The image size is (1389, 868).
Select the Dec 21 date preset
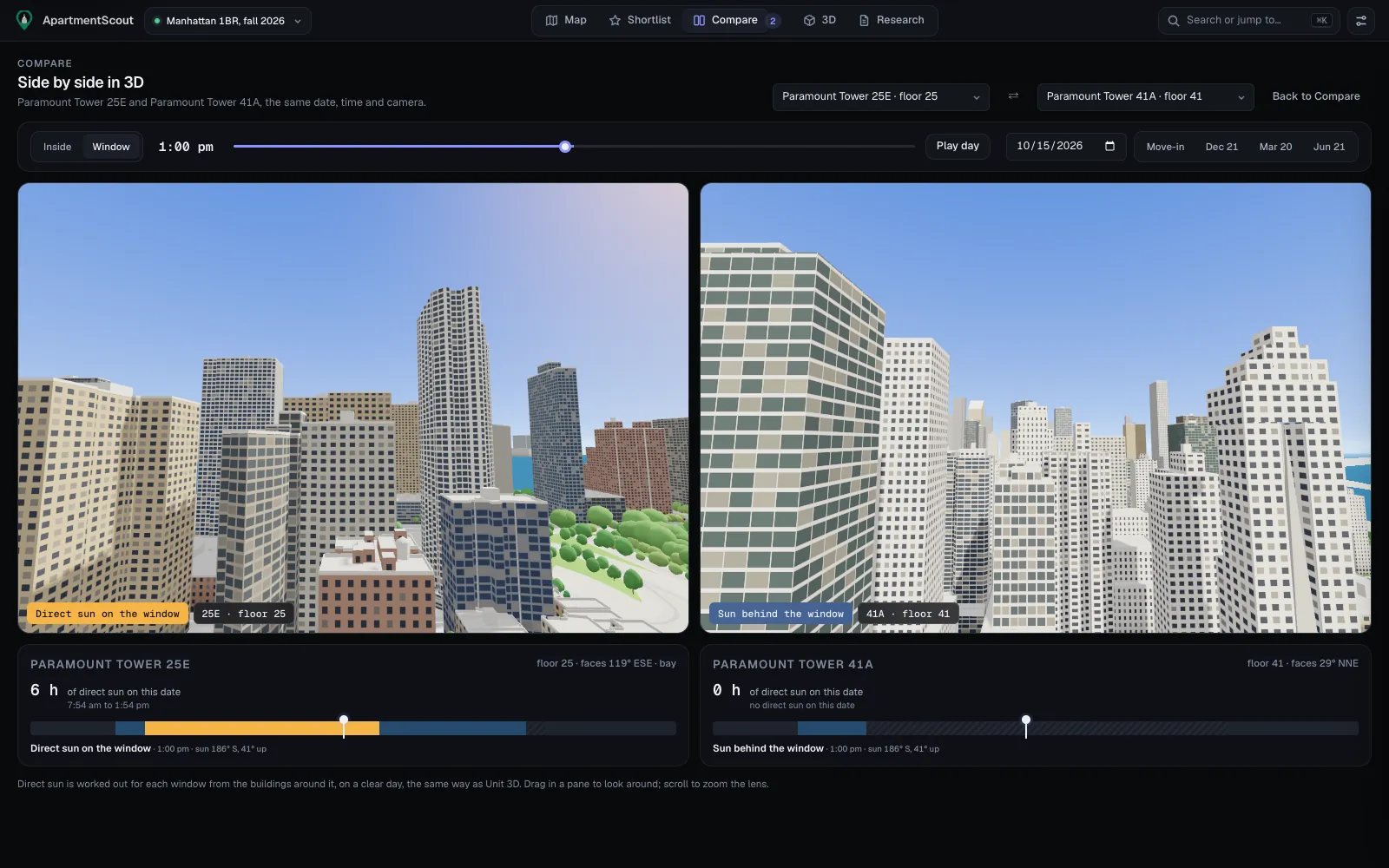1221,147
